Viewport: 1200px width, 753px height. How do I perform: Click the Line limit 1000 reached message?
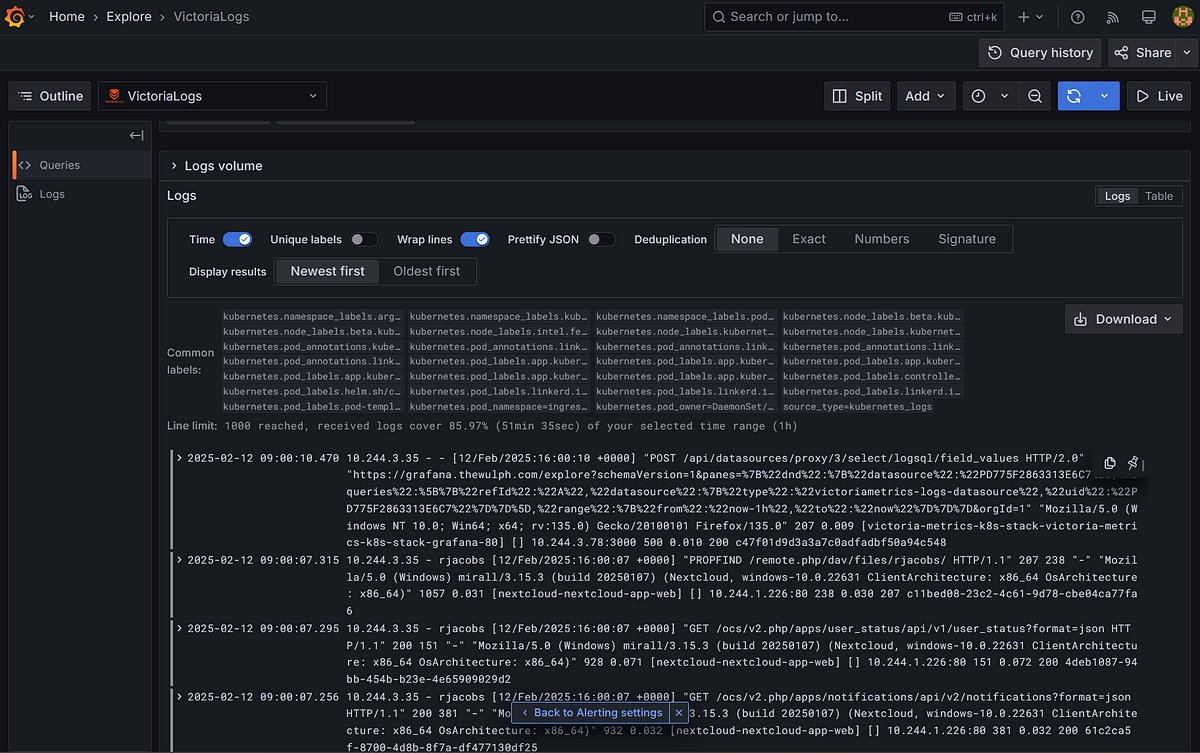[482, 426]
